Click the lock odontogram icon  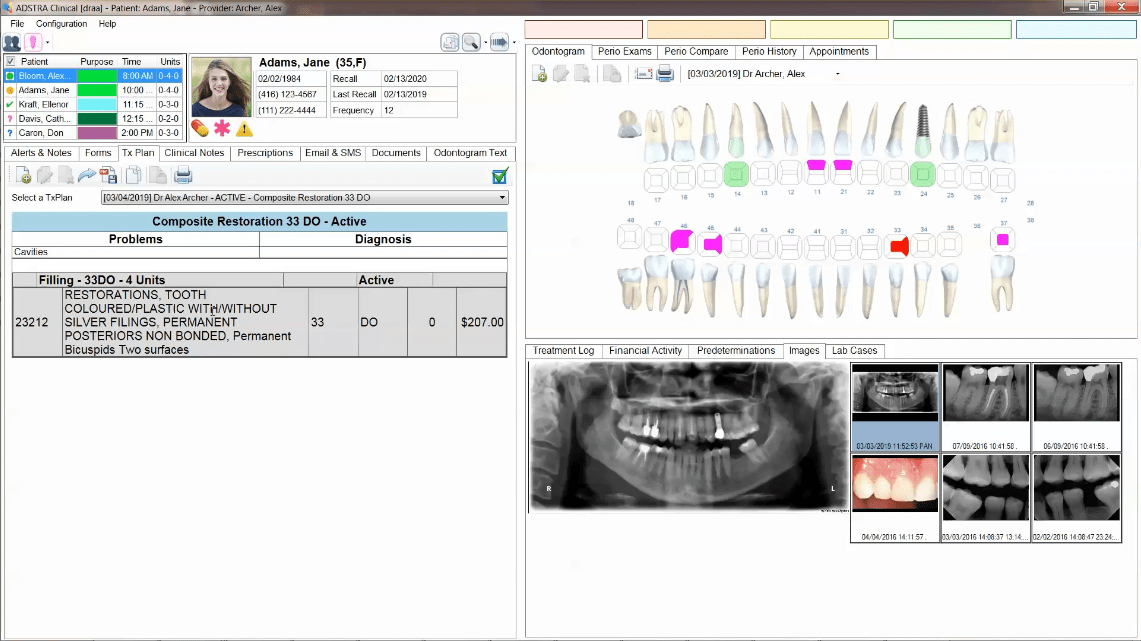612,73
